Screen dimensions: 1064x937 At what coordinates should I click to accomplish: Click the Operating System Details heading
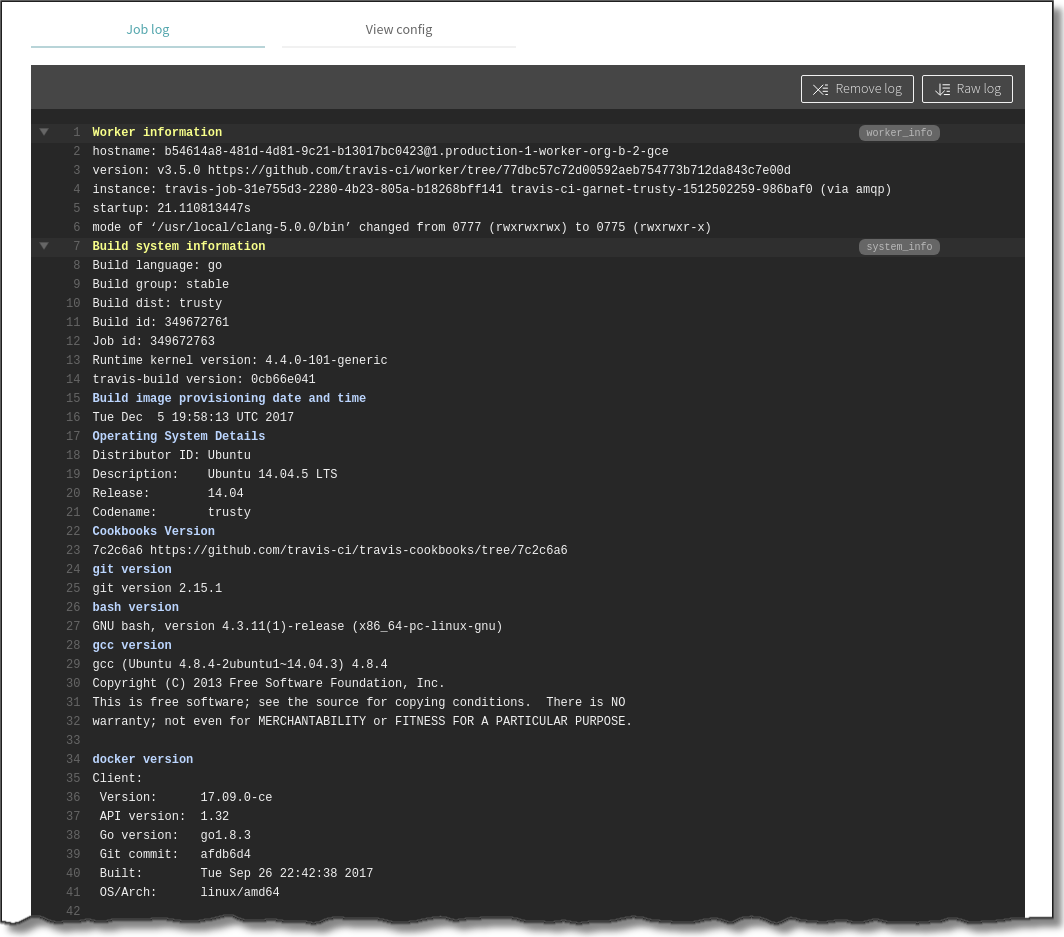pyautogui.click(x=179, y=437)
